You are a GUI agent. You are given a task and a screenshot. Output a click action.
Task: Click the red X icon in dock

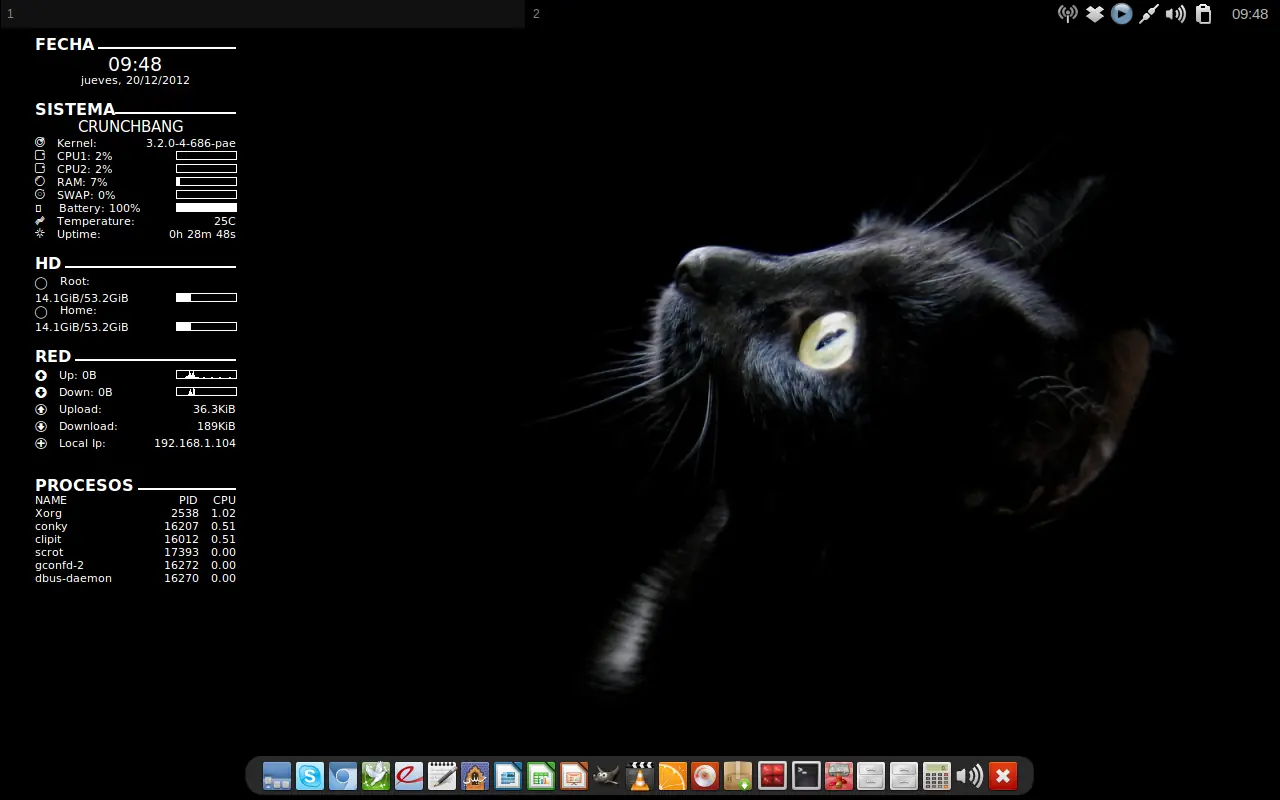(x=1003, y=776)
